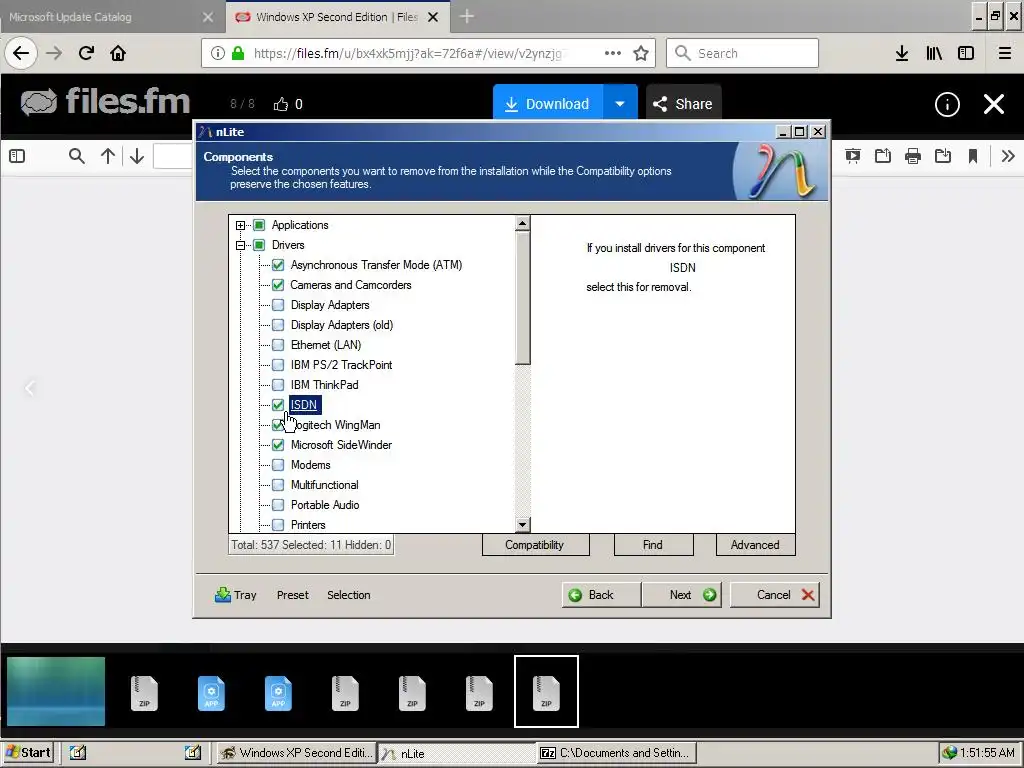Click the green Back button in nLite

(601, 595)
